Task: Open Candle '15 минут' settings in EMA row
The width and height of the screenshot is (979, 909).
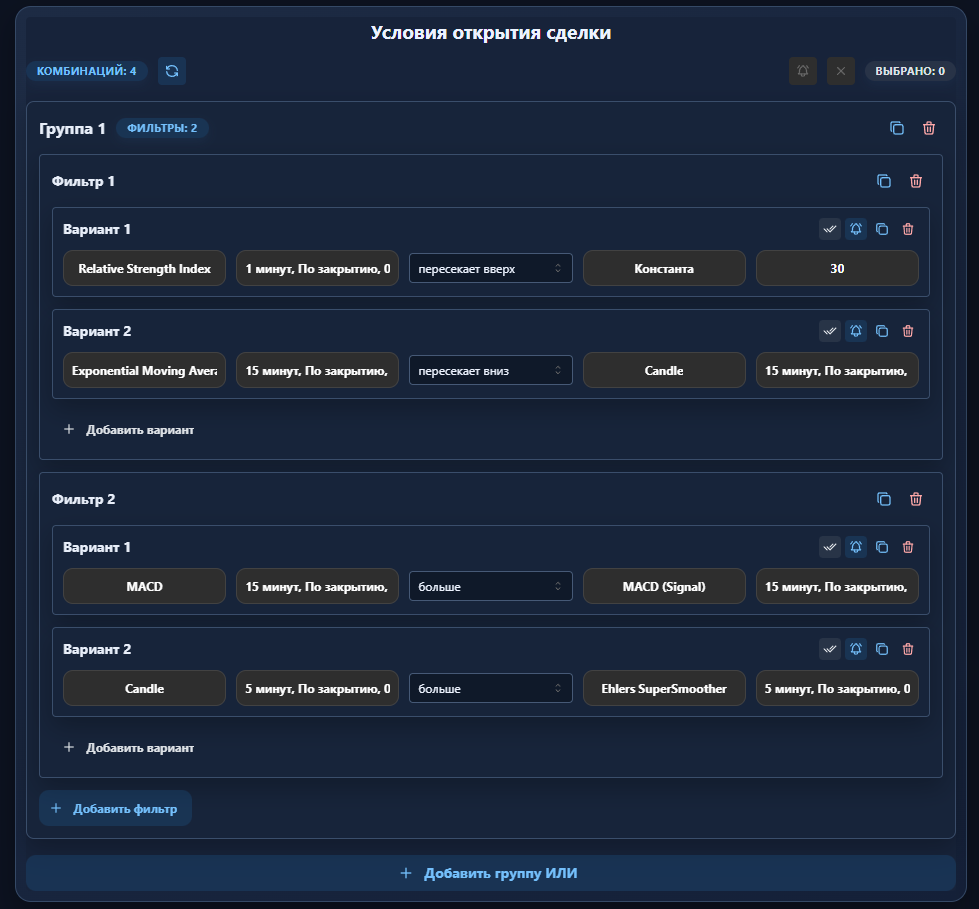Action: click(x=837, y=370)
